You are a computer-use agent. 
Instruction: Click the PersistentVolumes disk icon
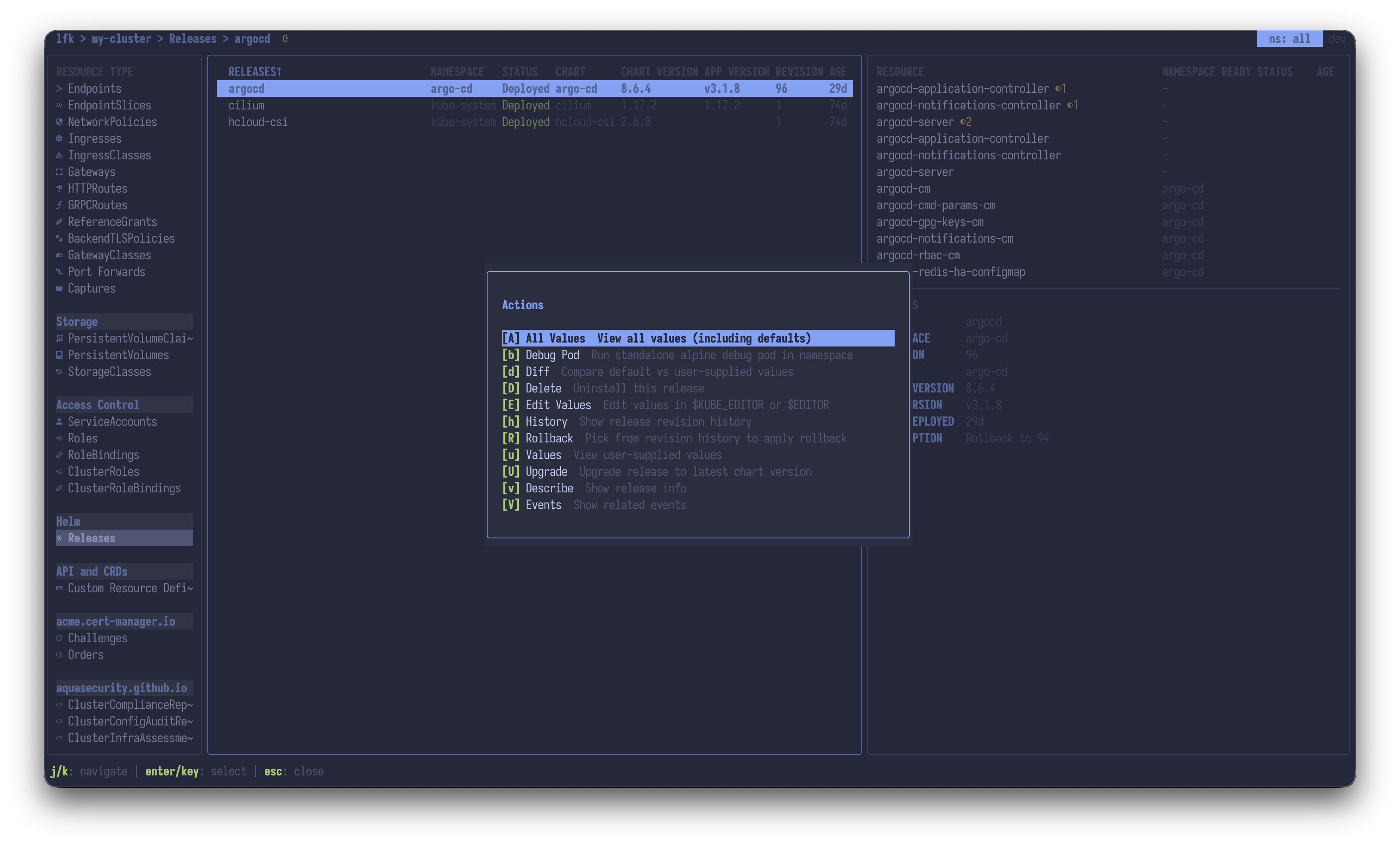click(x=59, y=355)
